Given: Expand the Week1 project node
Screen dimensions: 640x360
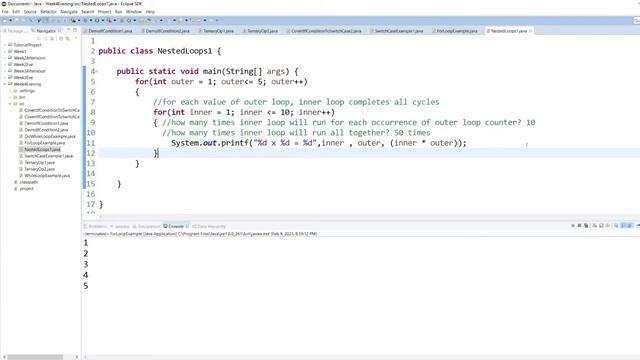Looking at the screenshot, I should click(5, 51).
